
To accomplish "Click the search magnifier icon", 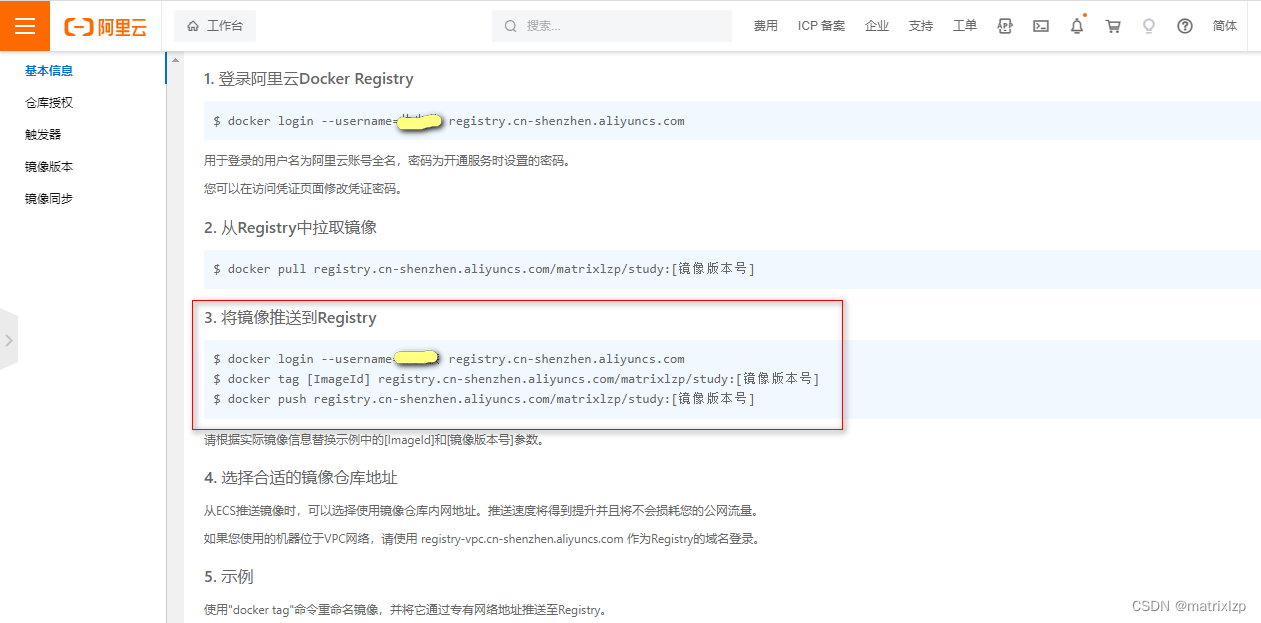I will (511, 26).
